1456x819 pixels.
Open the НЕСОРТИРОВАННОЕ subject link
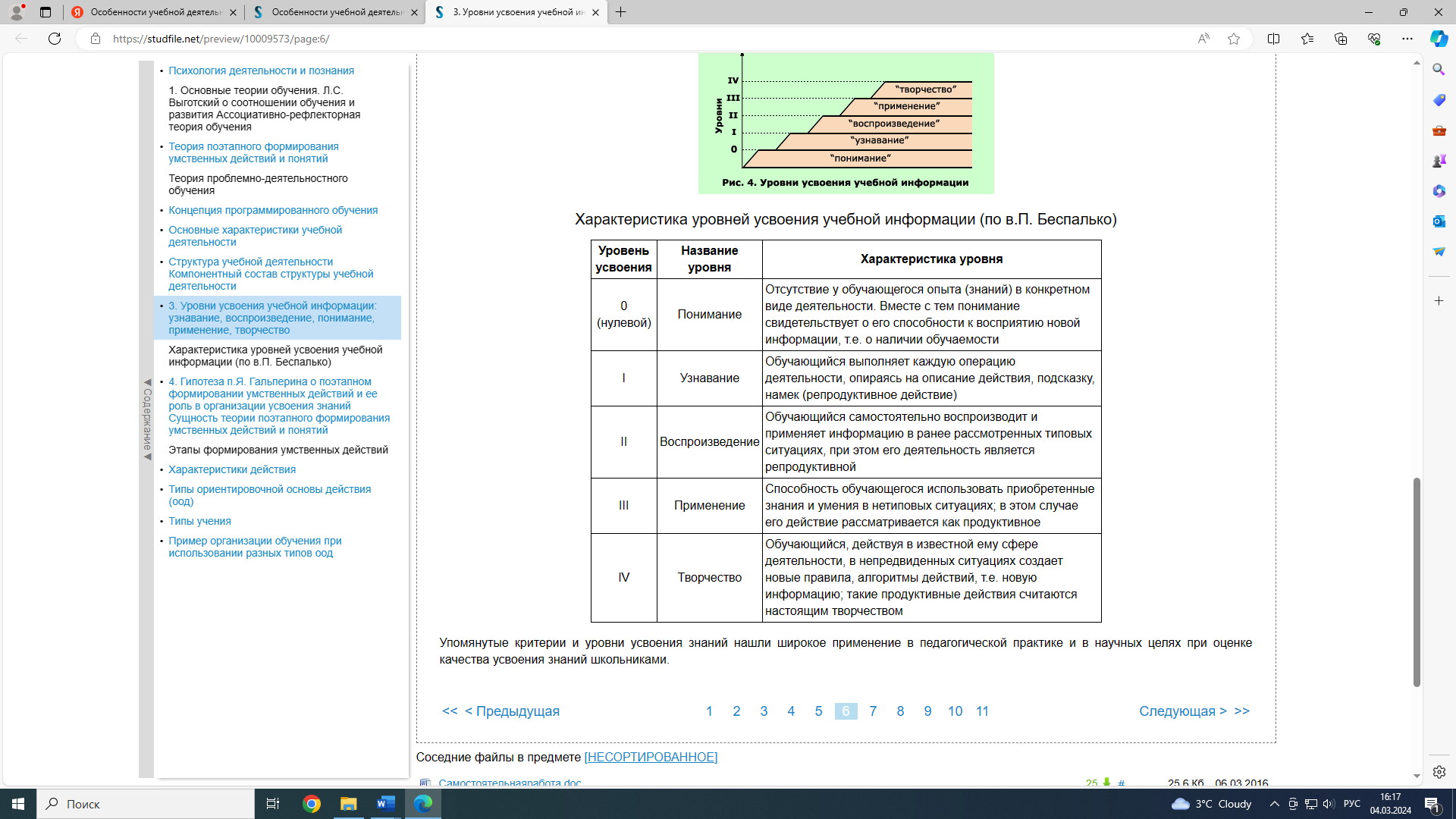click(x=651, y=757)
